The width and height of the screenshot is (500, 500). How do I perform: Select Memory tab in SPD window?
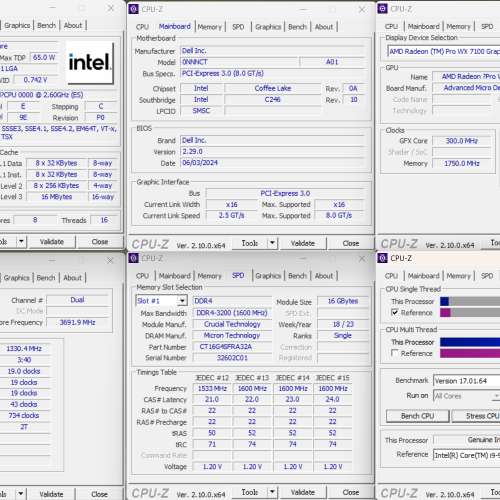210,276
